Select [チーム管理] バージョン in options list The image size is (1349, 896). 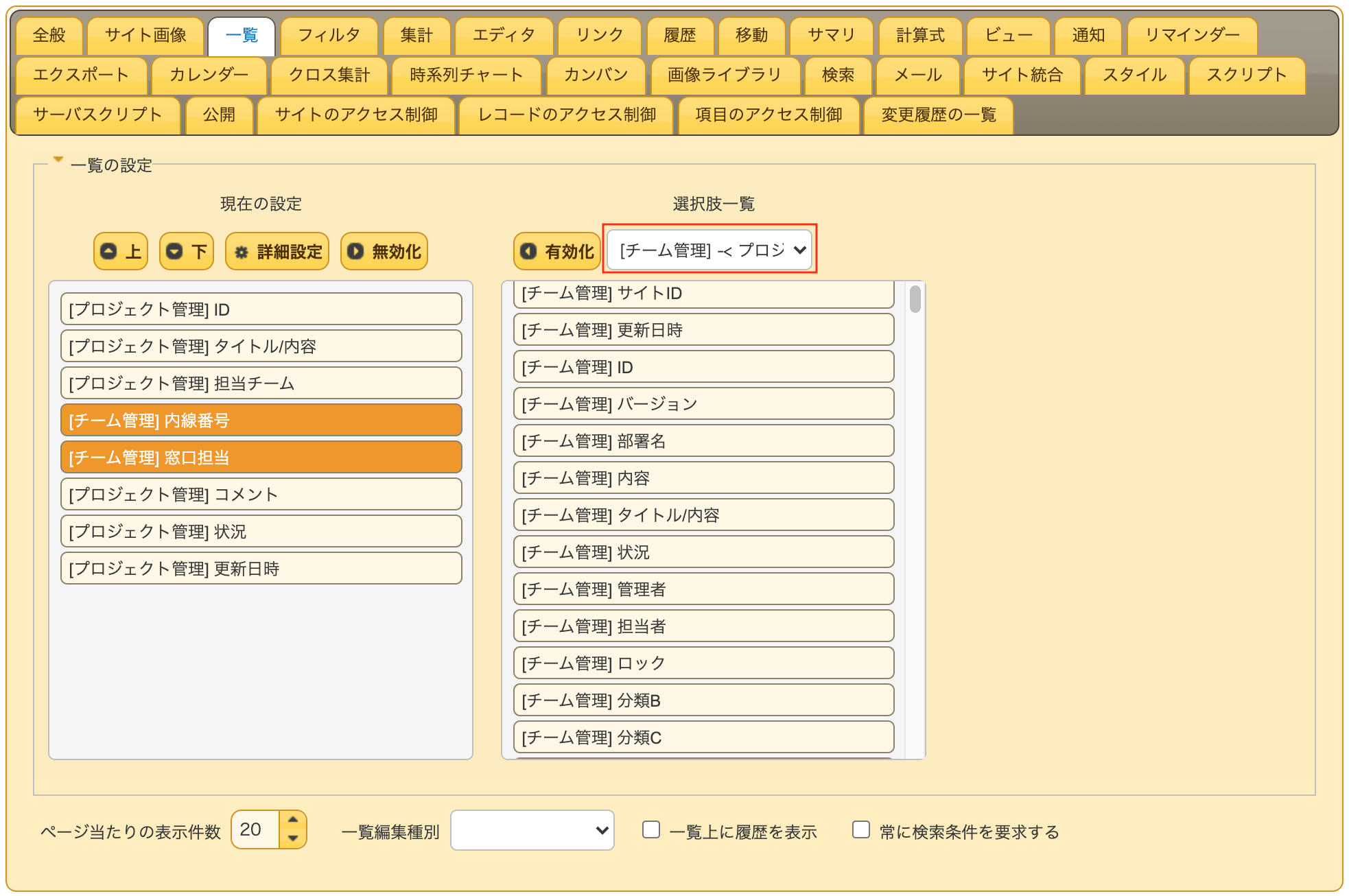tap(704, 404)
